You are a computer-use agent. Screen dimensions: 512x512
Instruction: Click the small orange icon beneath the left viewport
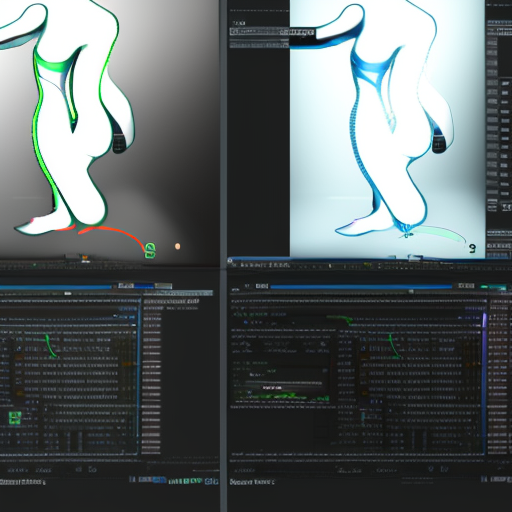click(x=85, y=258)
